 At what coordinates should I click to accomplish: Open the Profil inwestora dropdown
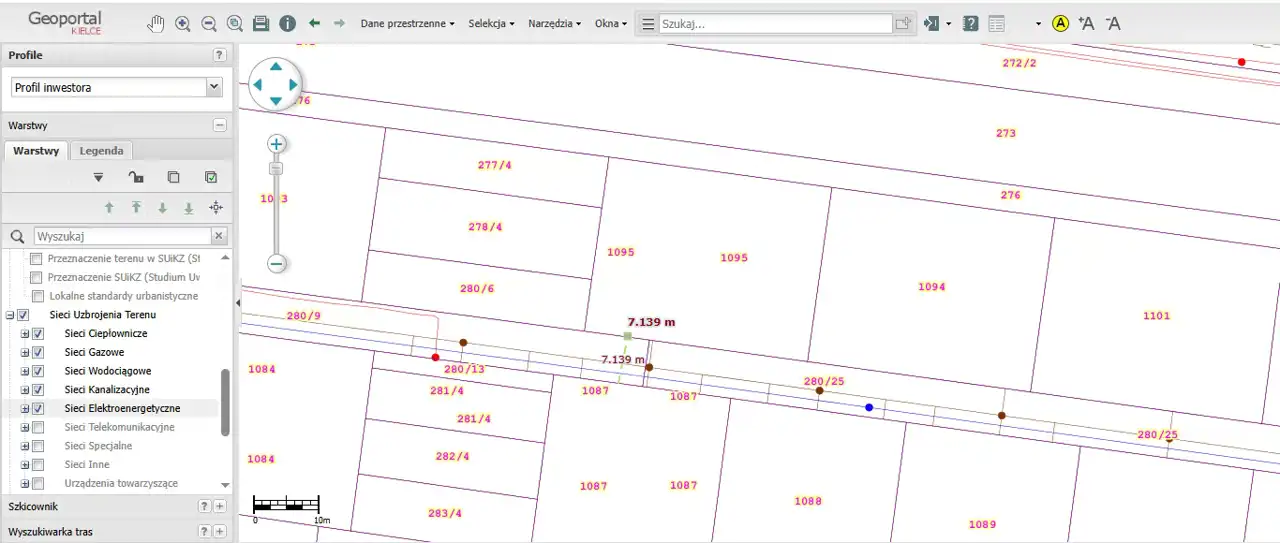click(x=213, y=88)
